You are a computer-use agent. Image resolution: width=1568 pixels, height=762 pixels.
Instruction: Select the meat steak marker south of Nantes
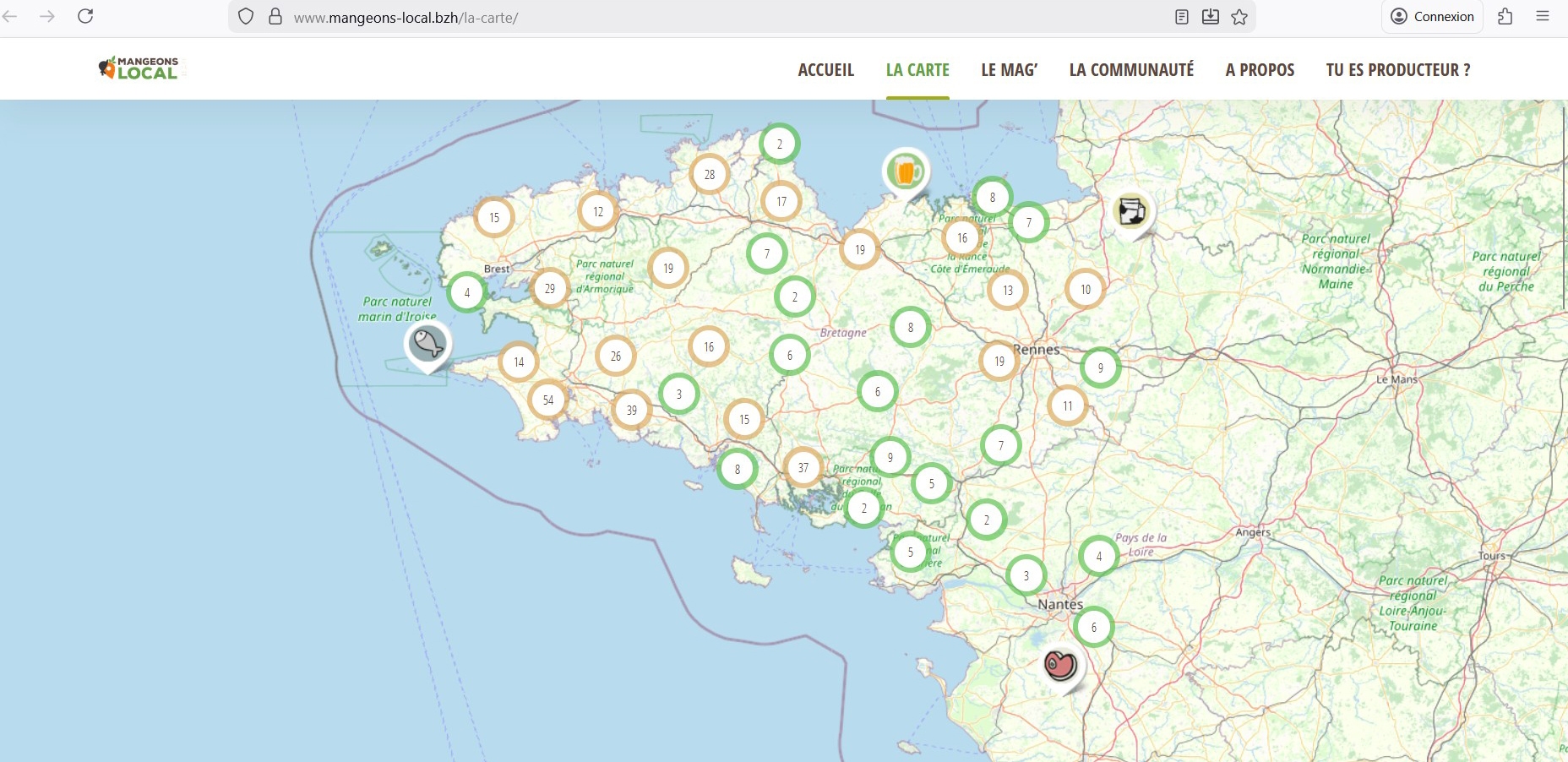pos(1060,666)
